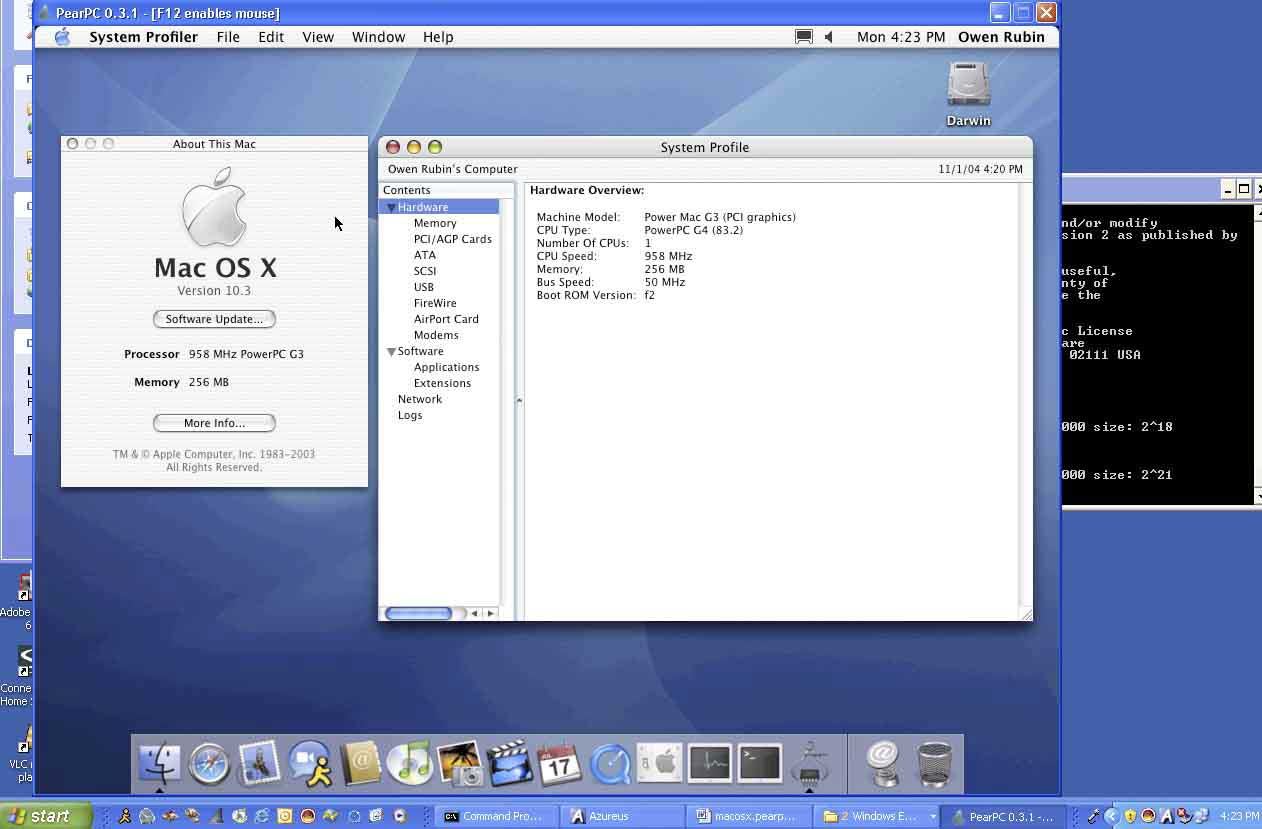The width and height of the screenshot is (1262, 829).
Task: Open iCal calendar dock icon
Action: (559, 765)
